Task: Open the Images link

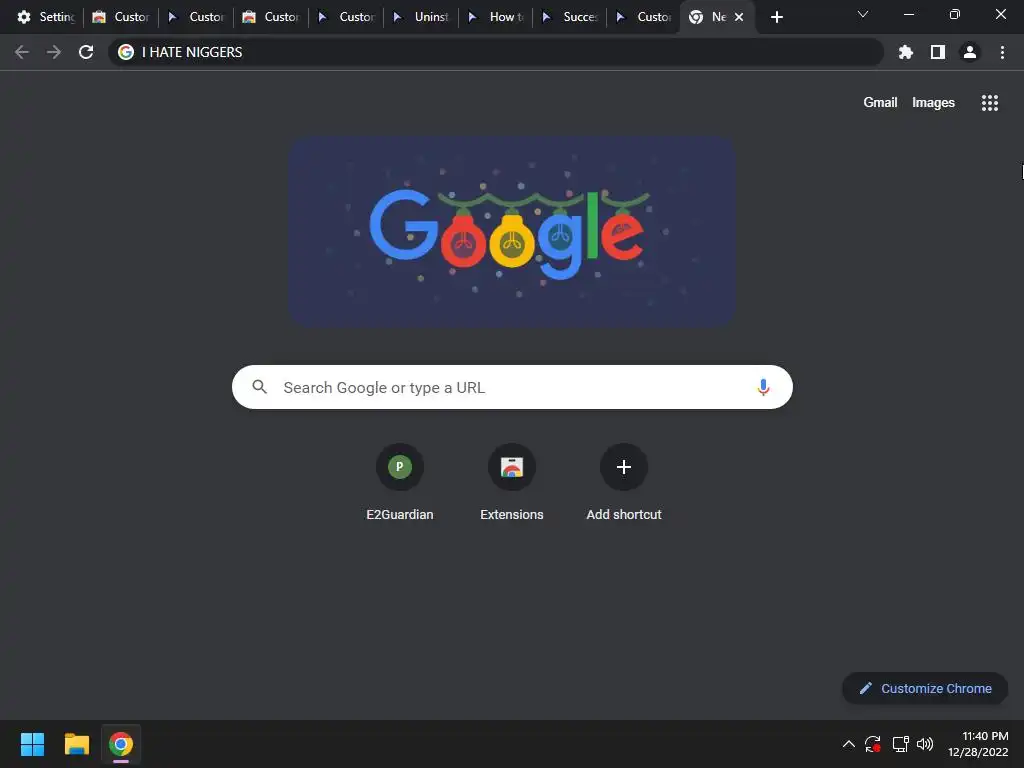Action: coord(933,103)
